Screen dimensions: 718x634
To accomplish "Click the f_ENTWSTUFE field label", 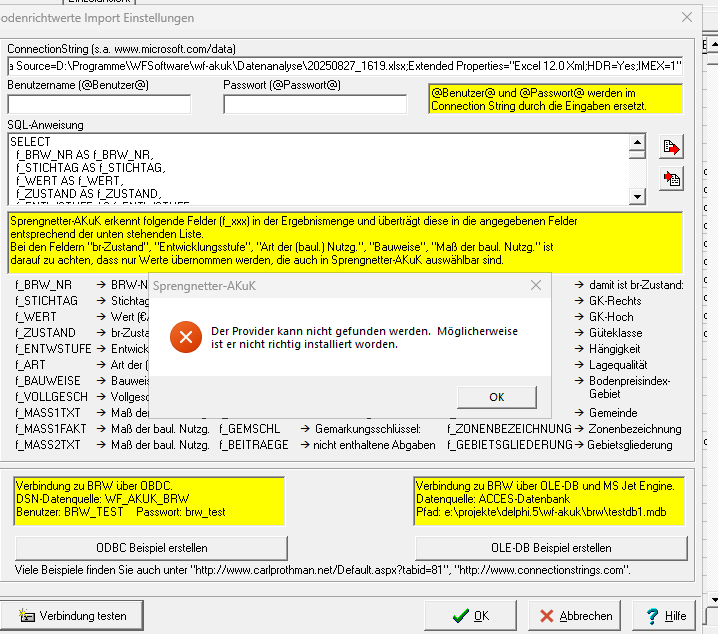I will tap(53, 349).
